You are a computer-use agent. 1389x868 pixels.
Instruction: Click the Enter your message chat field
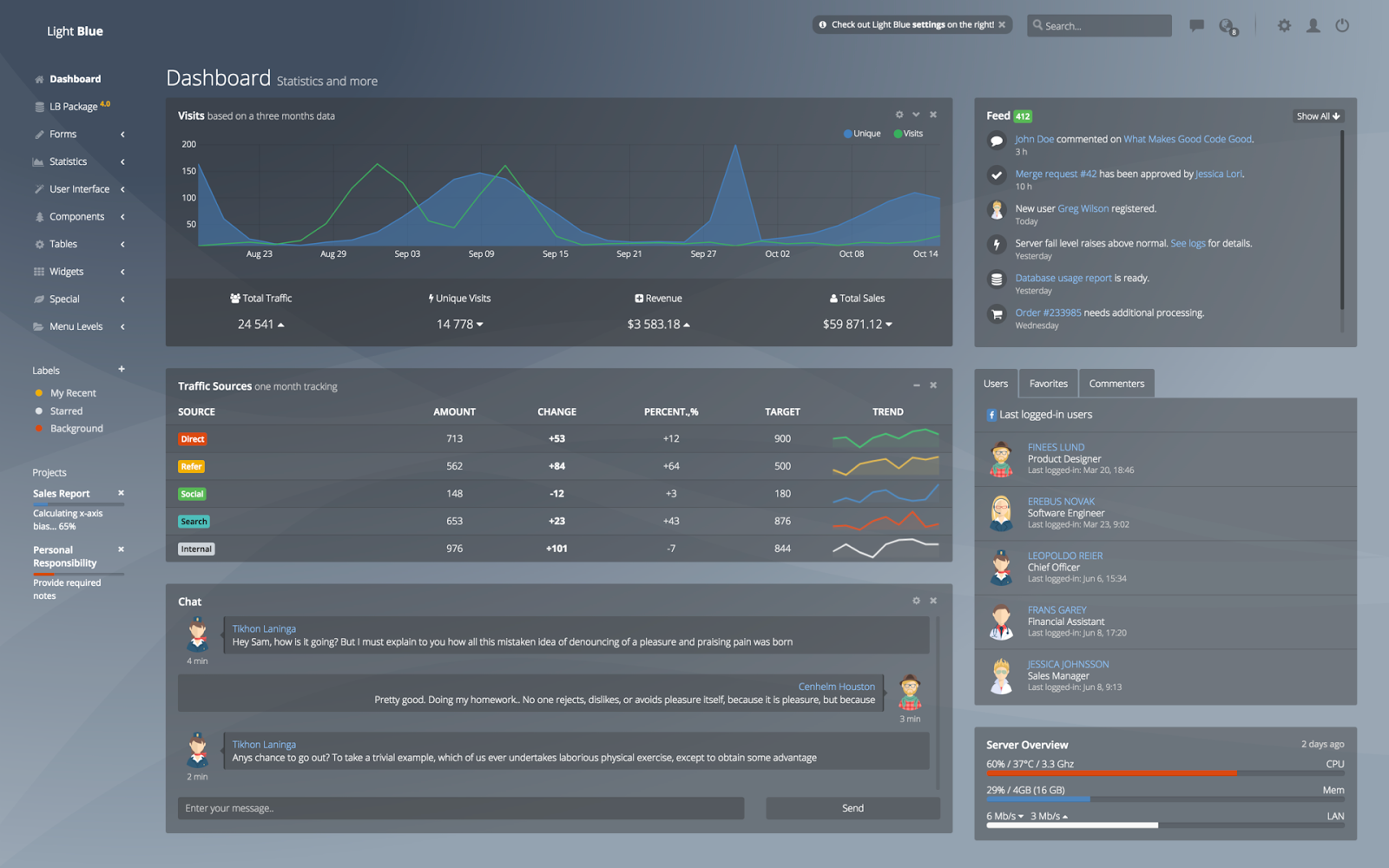tap(460, 807)
